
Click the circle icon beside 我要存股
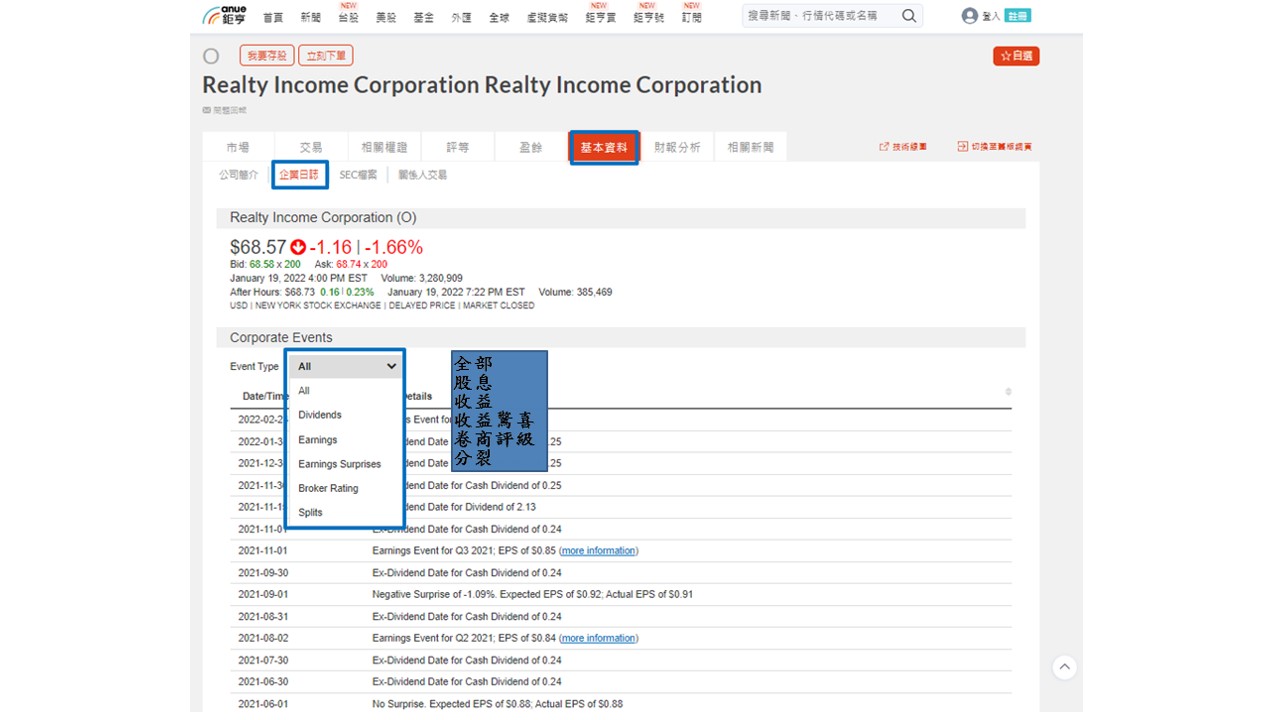tap(211, 56)
